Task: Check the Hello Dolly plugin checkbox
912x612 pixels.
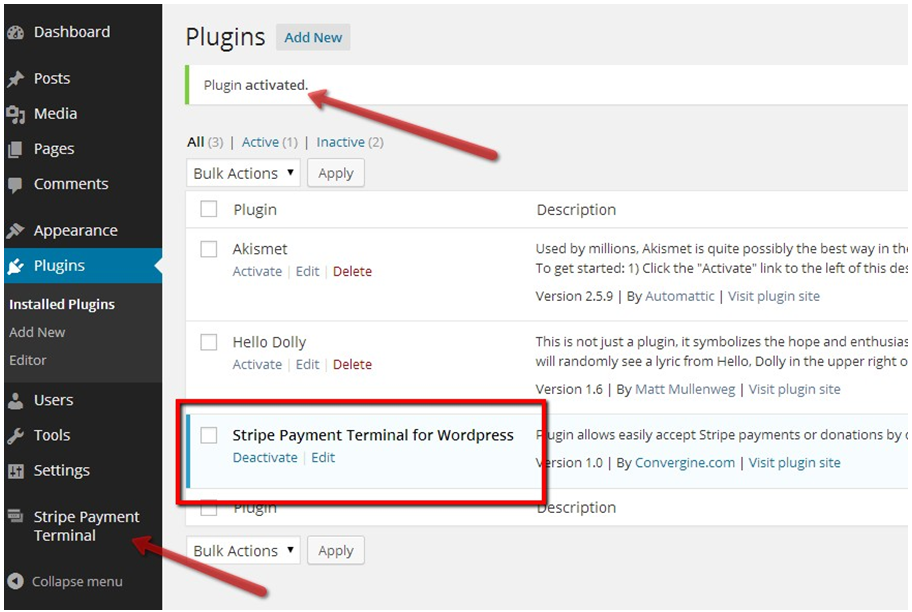Action: (209, 342)
